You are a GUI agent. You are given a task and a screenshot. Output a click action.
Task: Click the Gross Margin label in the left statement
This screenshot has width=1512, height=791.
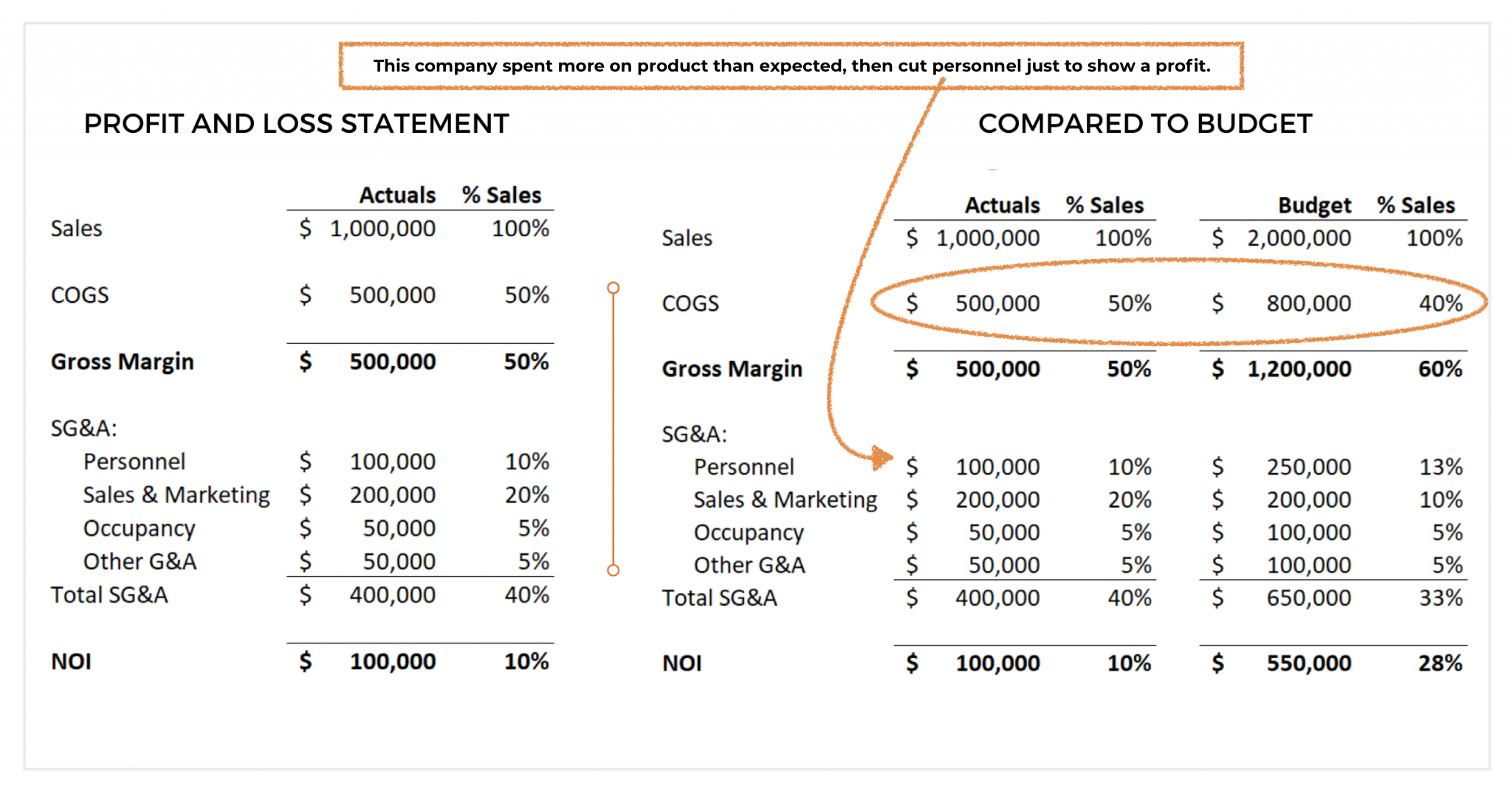click(123, 362)
